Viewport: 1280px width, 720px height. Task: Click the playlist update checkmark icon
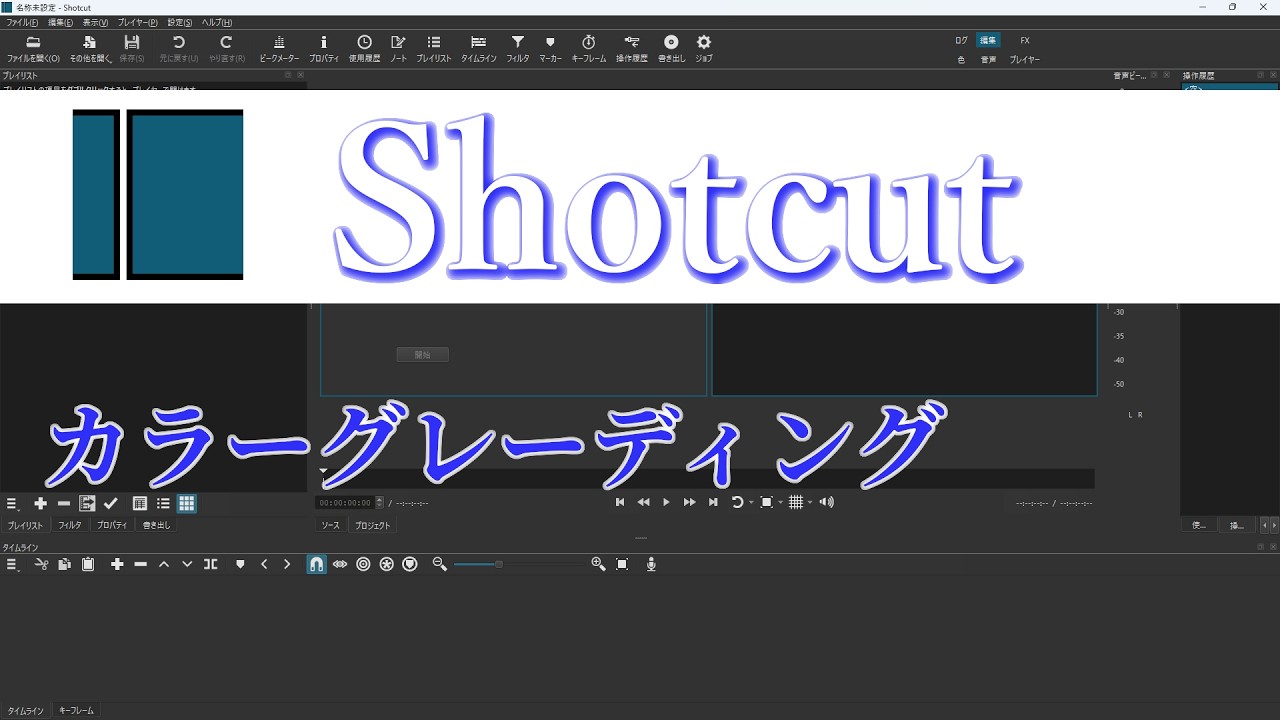click(111, 504)
